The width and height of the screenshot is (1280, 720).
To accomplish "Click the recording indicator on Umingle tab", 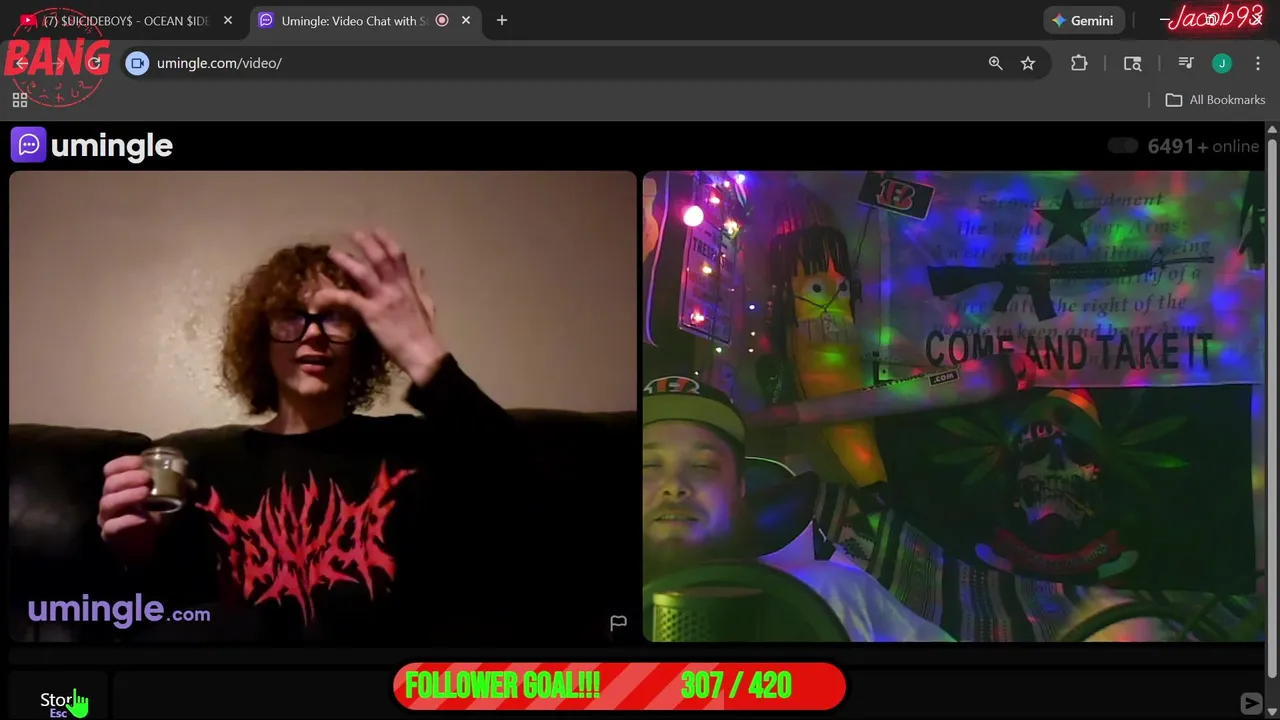I will click(442, 20).
